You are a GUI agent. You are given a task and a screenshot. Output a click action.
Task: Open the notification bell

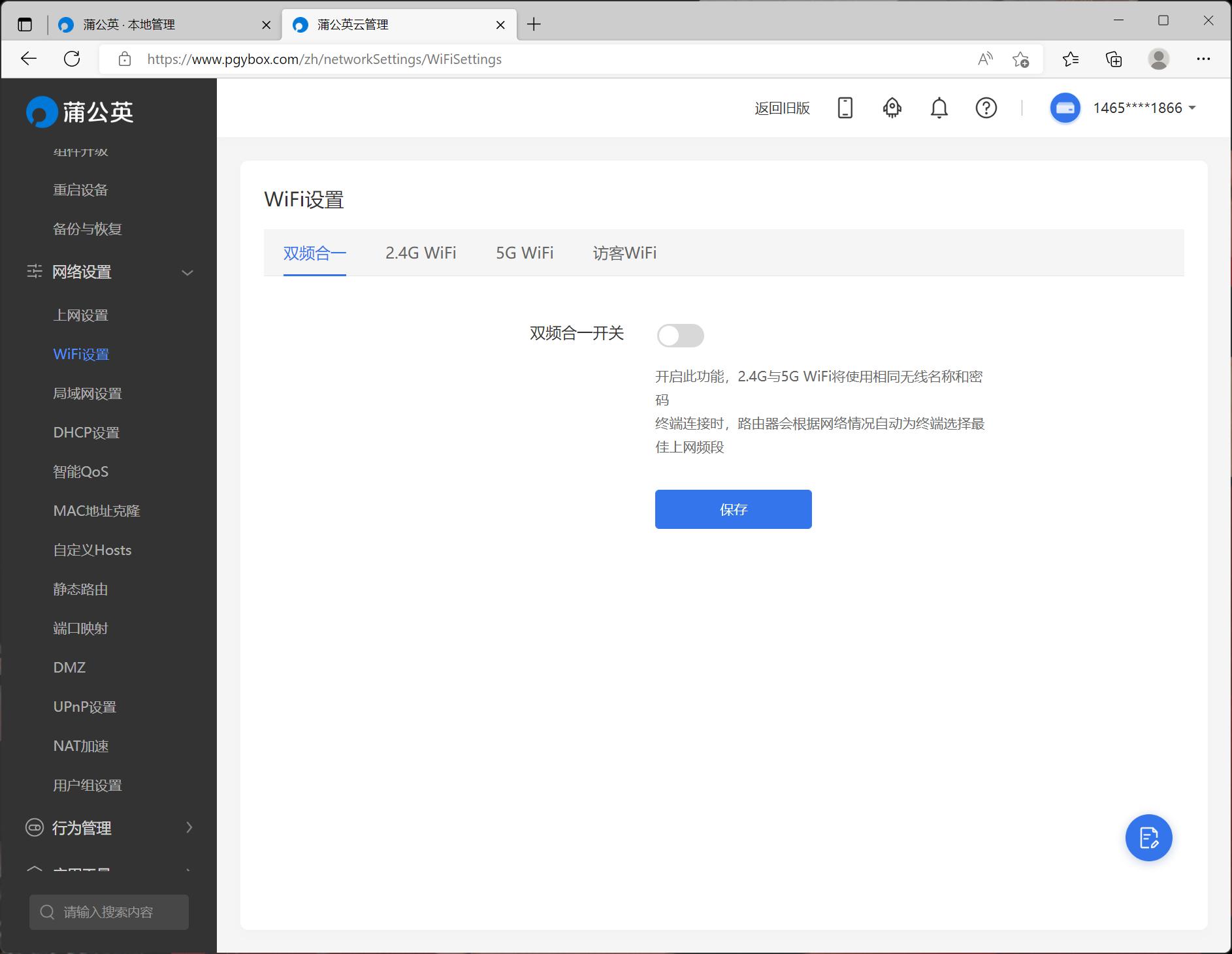coord(939,108)
